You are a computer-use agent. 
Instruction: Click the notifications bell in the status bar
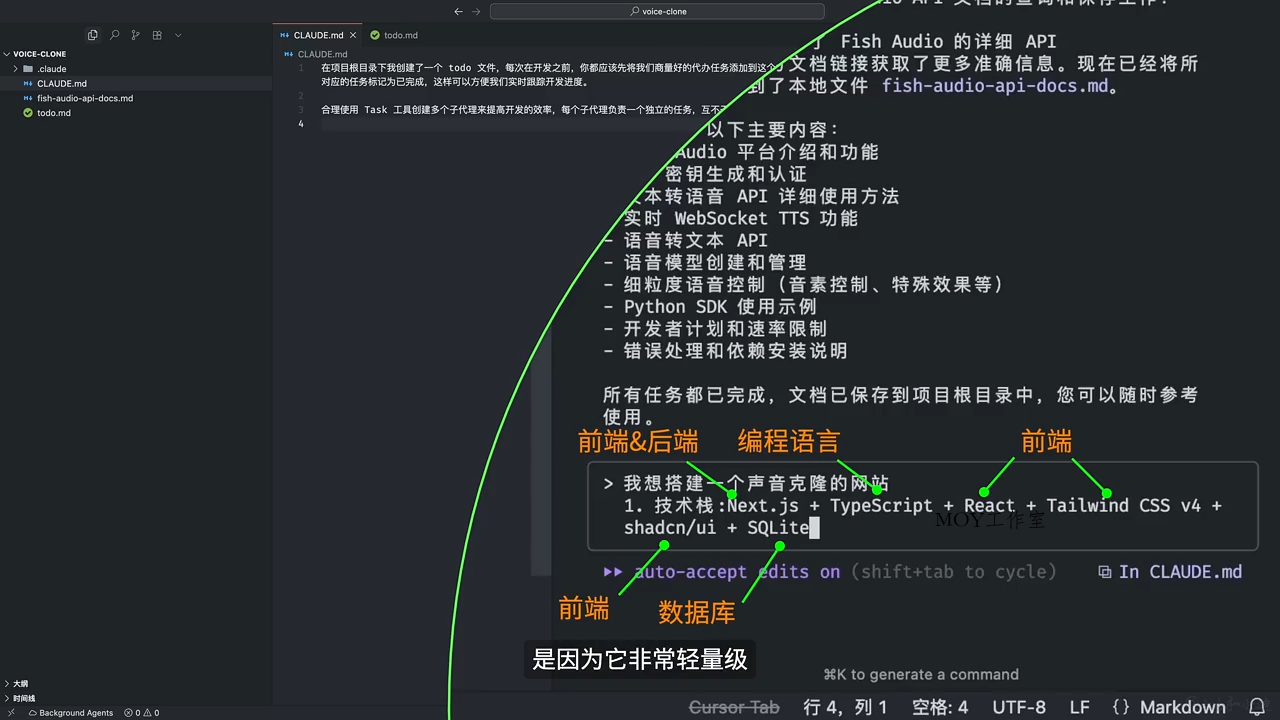point(1258,707)
